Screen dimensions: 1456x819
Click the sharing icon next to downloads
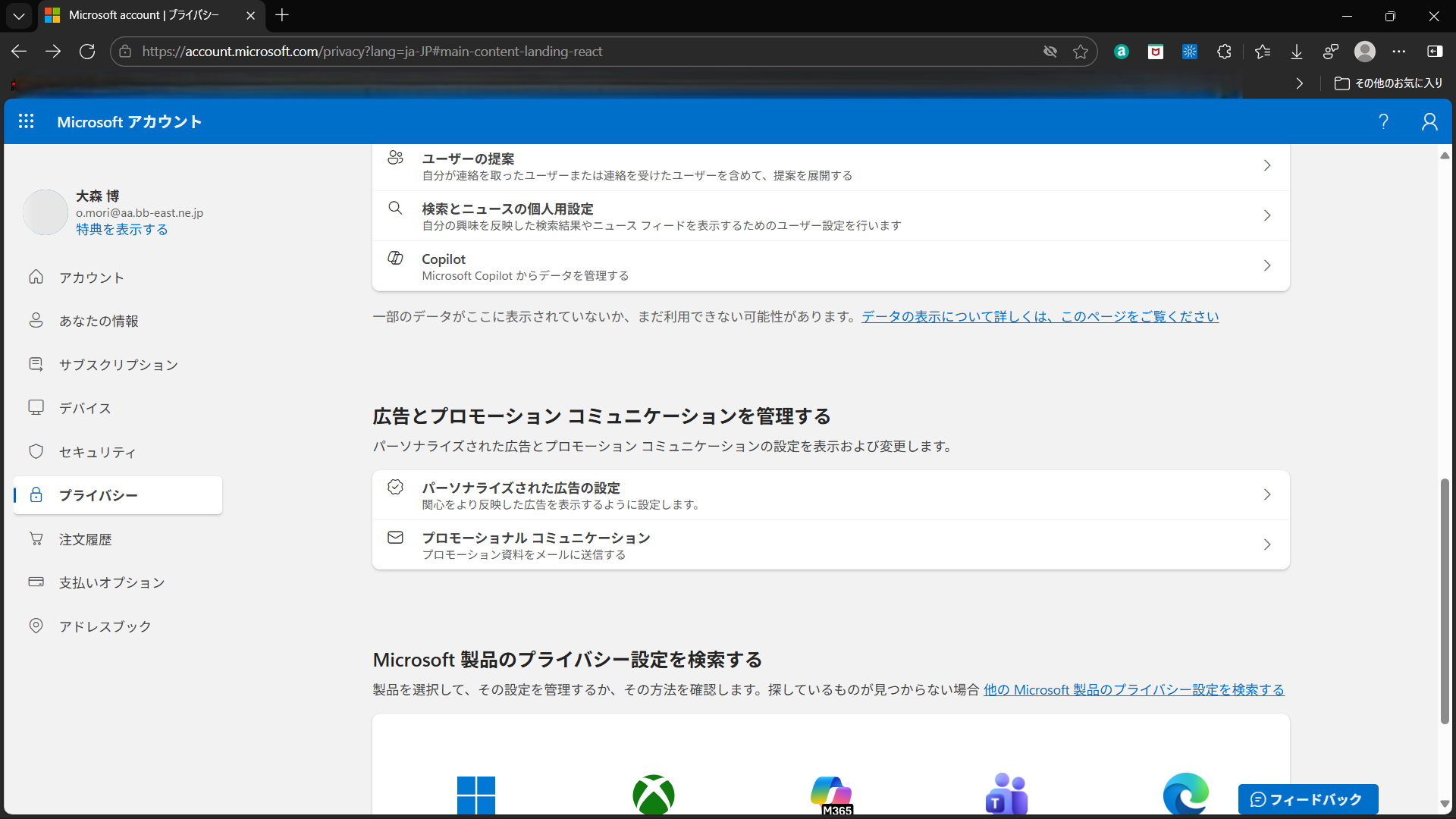[x=1331, y=52]
